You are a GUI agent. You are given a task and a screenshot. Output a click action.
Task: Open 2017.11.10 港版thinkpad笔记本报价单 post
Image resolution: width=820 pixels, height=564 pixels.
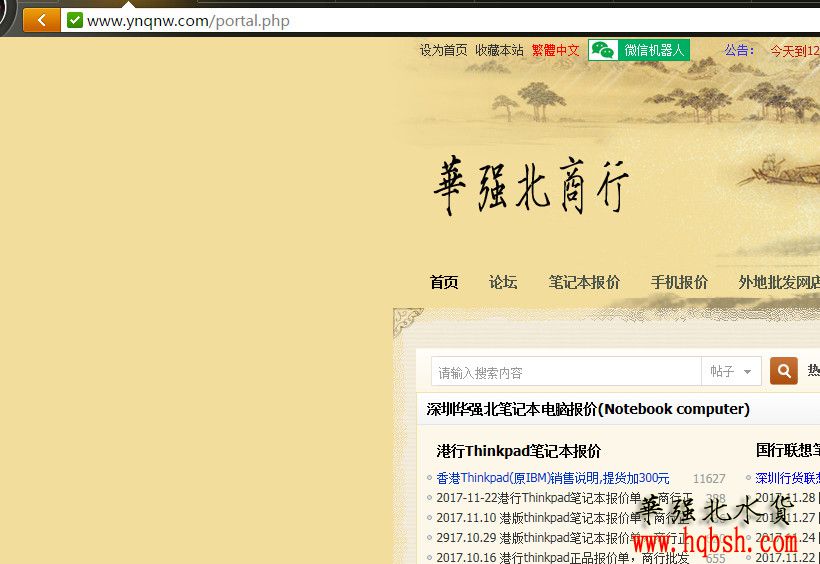[562, 518]
